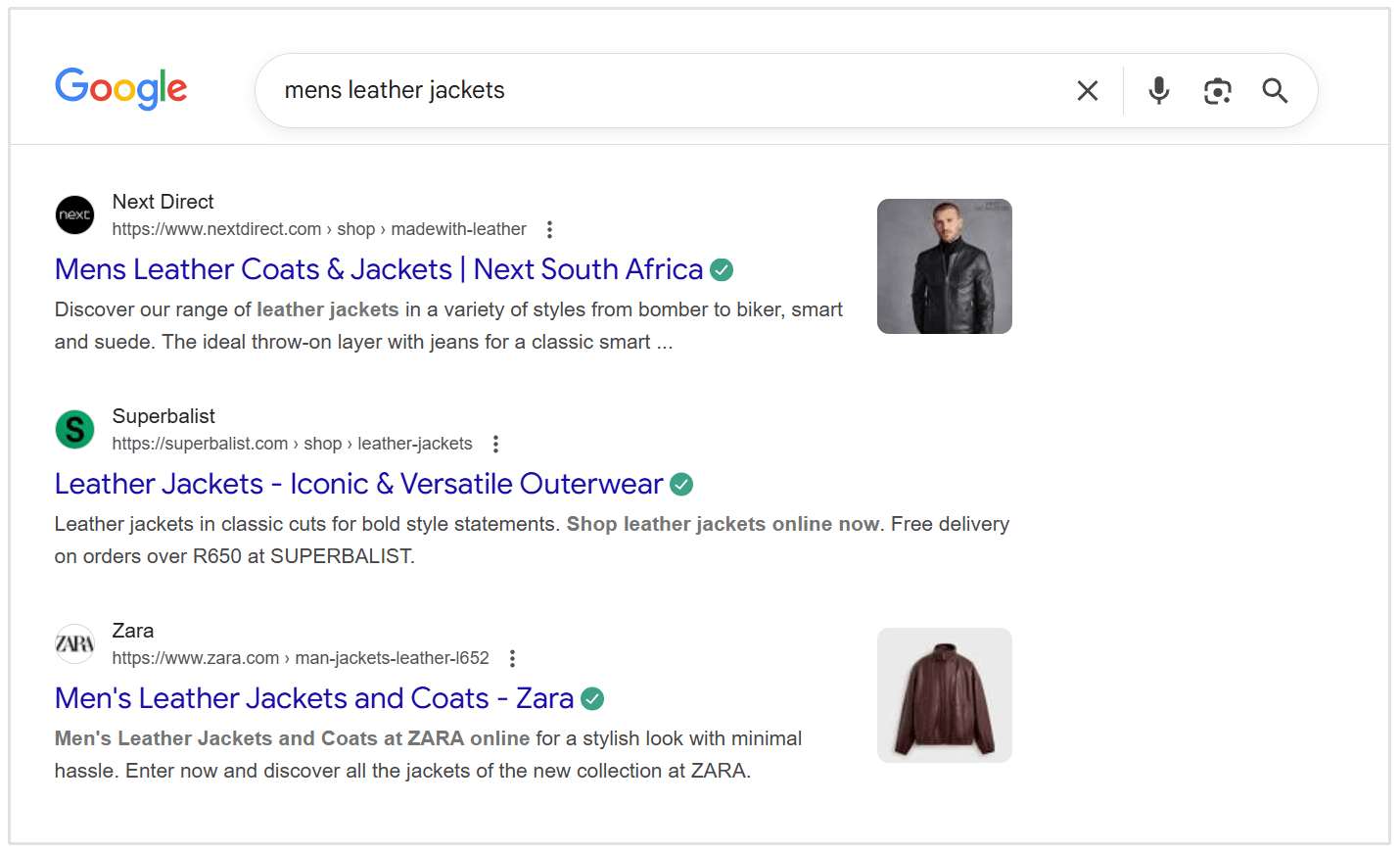Click the Next Direct site favicon
Image resolution: width=1400 pixels, height=852 pixels.
[74, 214]
